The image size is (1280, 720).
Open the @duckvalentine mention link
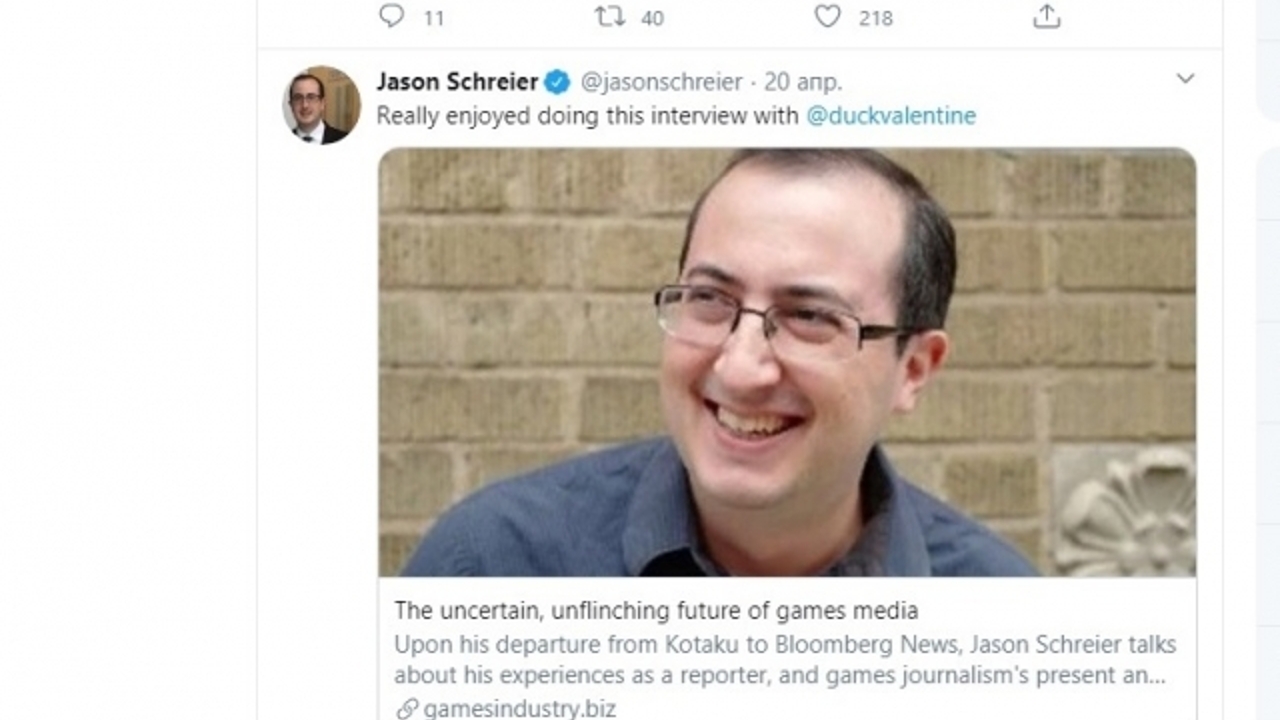(x=890, y=116)
